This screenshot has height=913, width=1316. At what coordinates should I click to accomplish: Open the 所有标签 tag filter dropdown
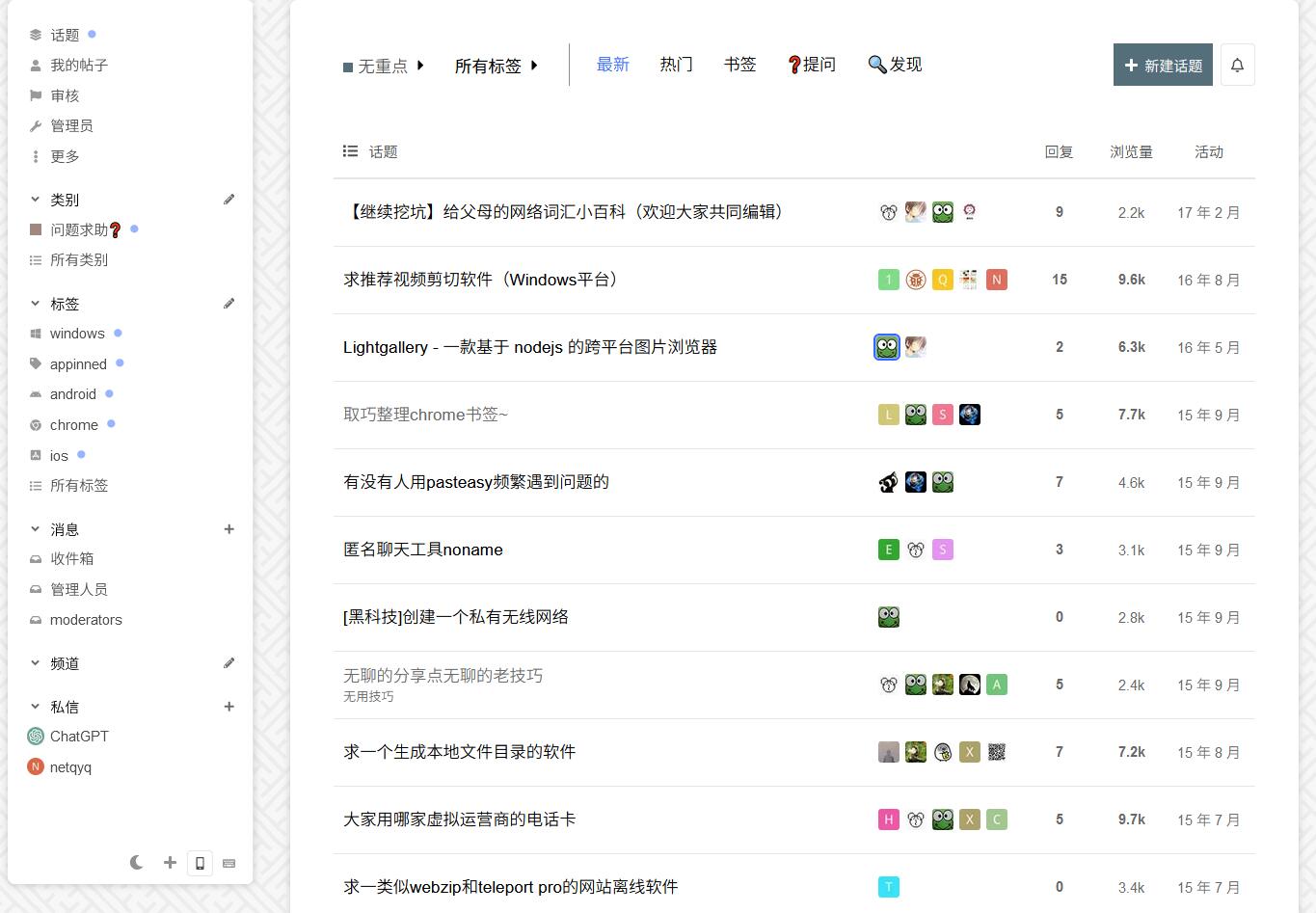click(496, 67)
